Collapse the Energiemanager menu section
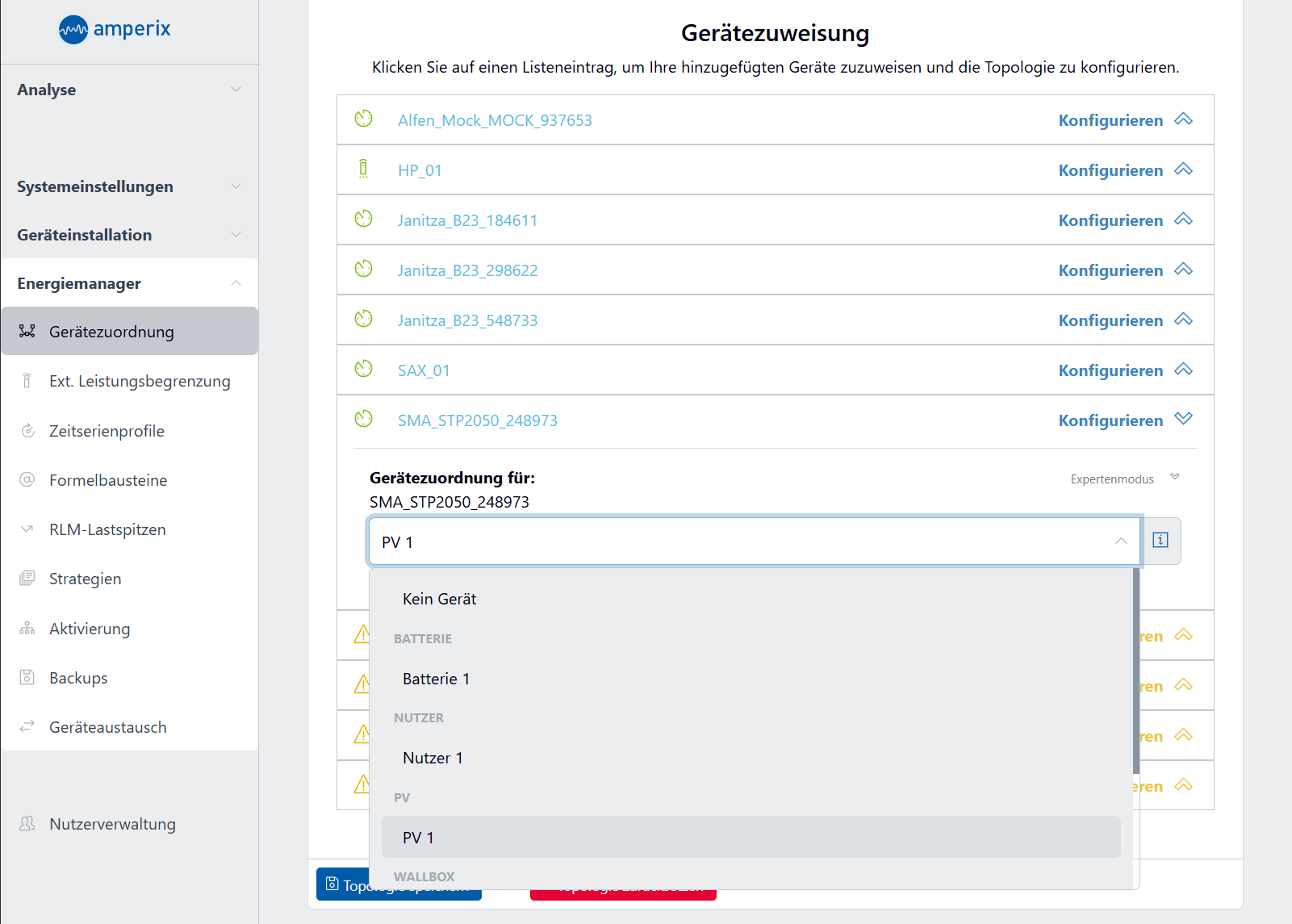Image resolution: width=1292 pixels, height=924 pixels. pos(236,283)
